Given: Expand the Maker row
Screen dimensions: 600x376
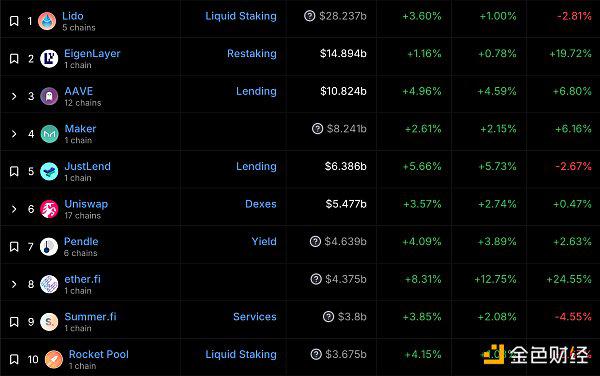Looking at the screenshot, I should pos(14,134).
